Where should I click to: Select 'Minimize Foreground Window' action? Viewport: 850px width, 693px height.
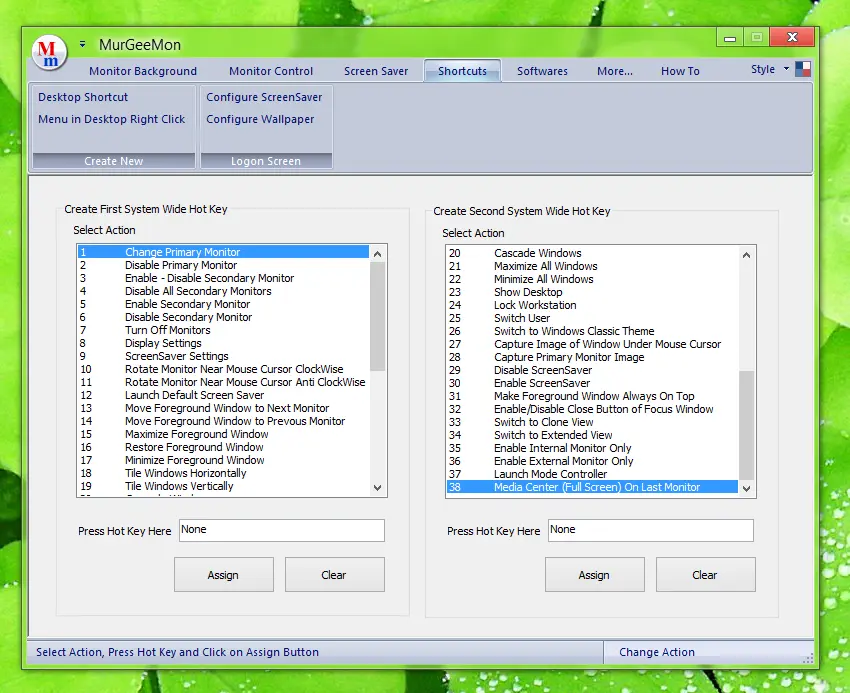pos(223,460)
